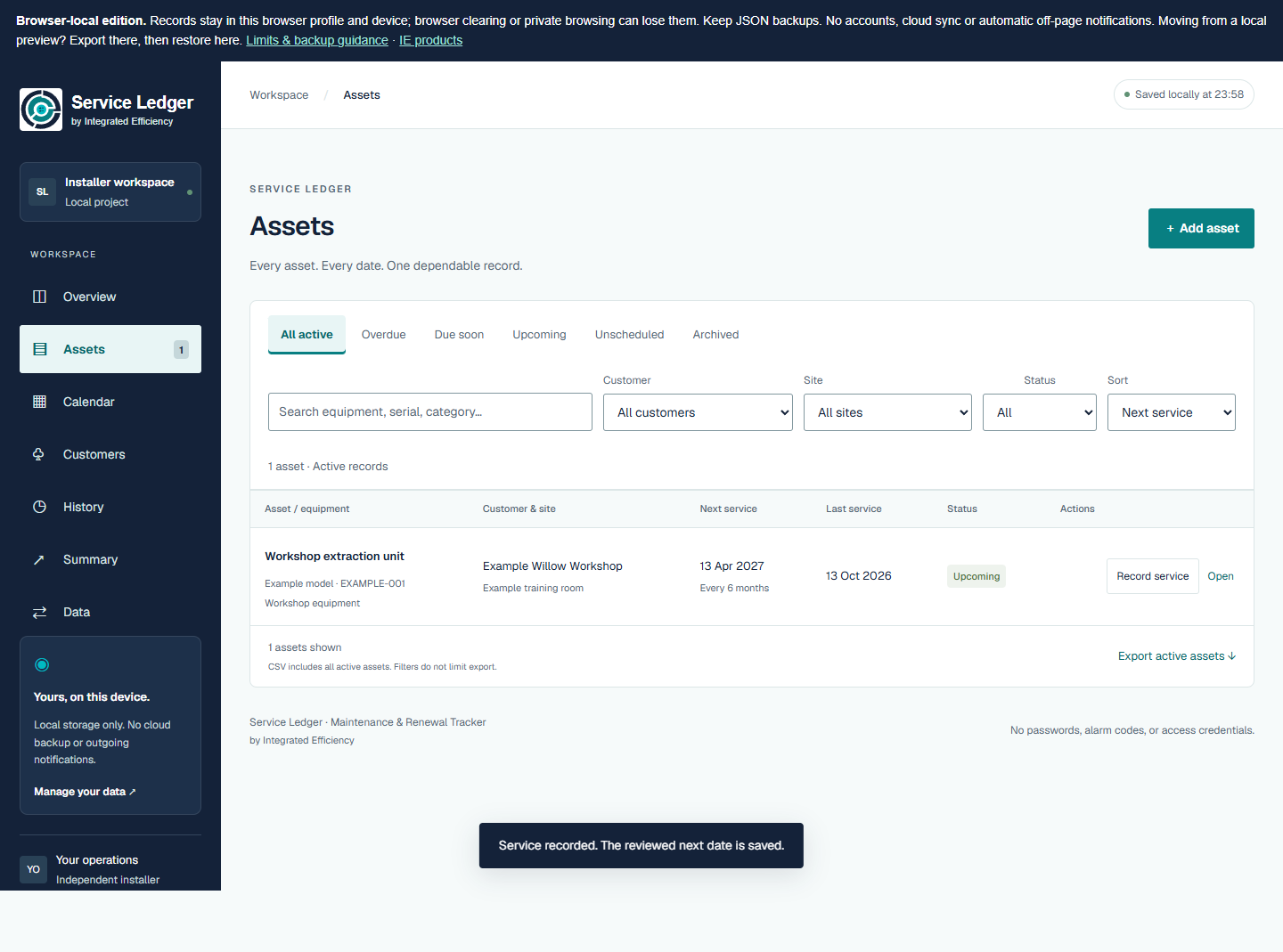This screenshot has height=952, width=1283.
Task: Click Record service for Workshop extraction unit
Action: (1153, 576)
